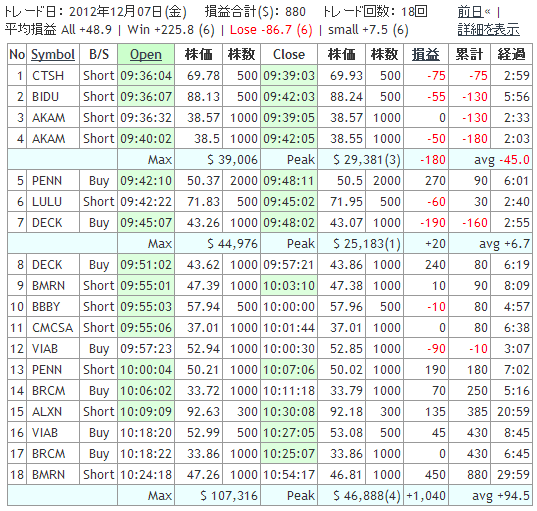The width and height of the screenshot is (537, 511).
Task: Click the avg +94.5 summary
Action: (501, 496)
